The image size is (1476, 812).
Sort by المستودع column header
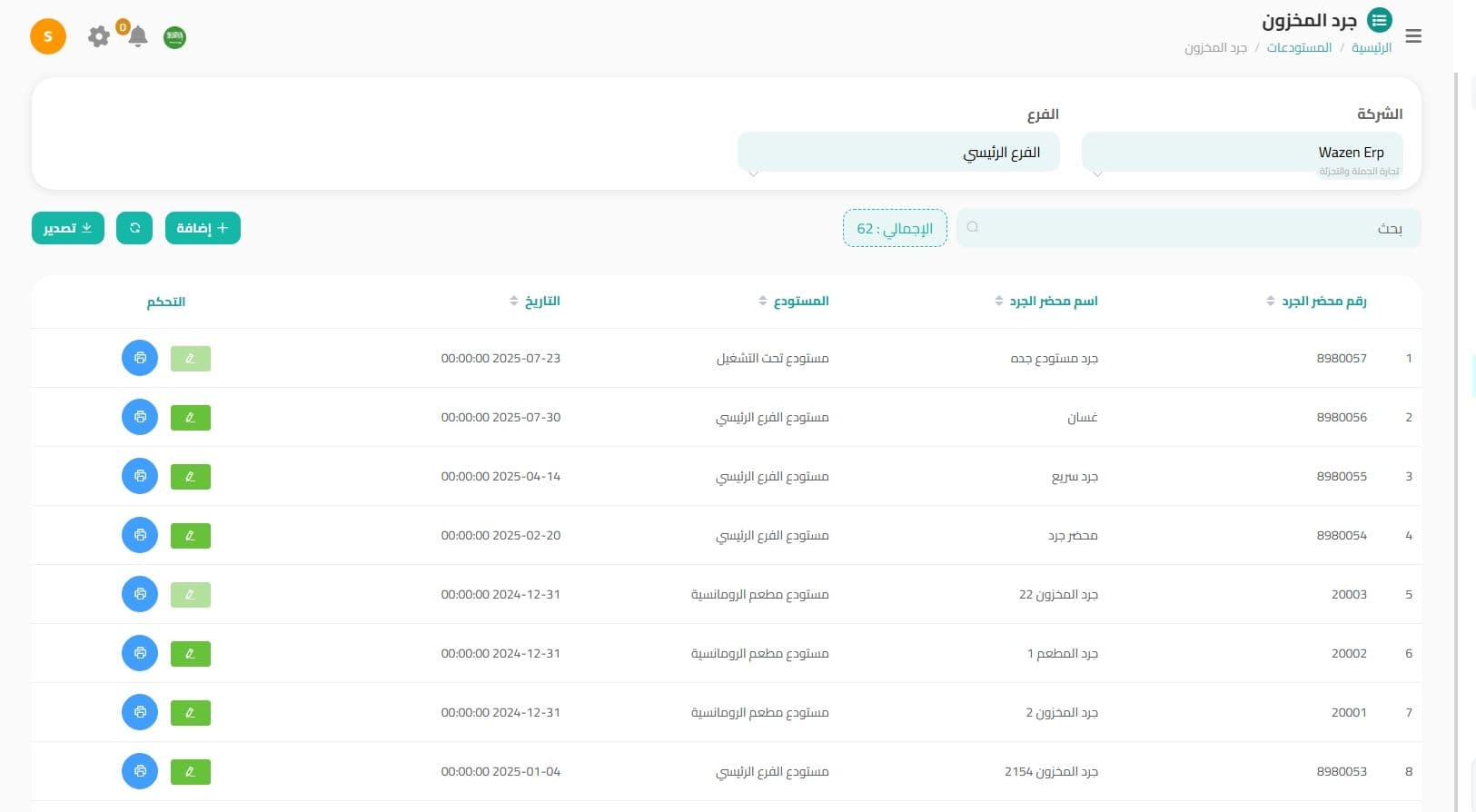click(799, 302)
